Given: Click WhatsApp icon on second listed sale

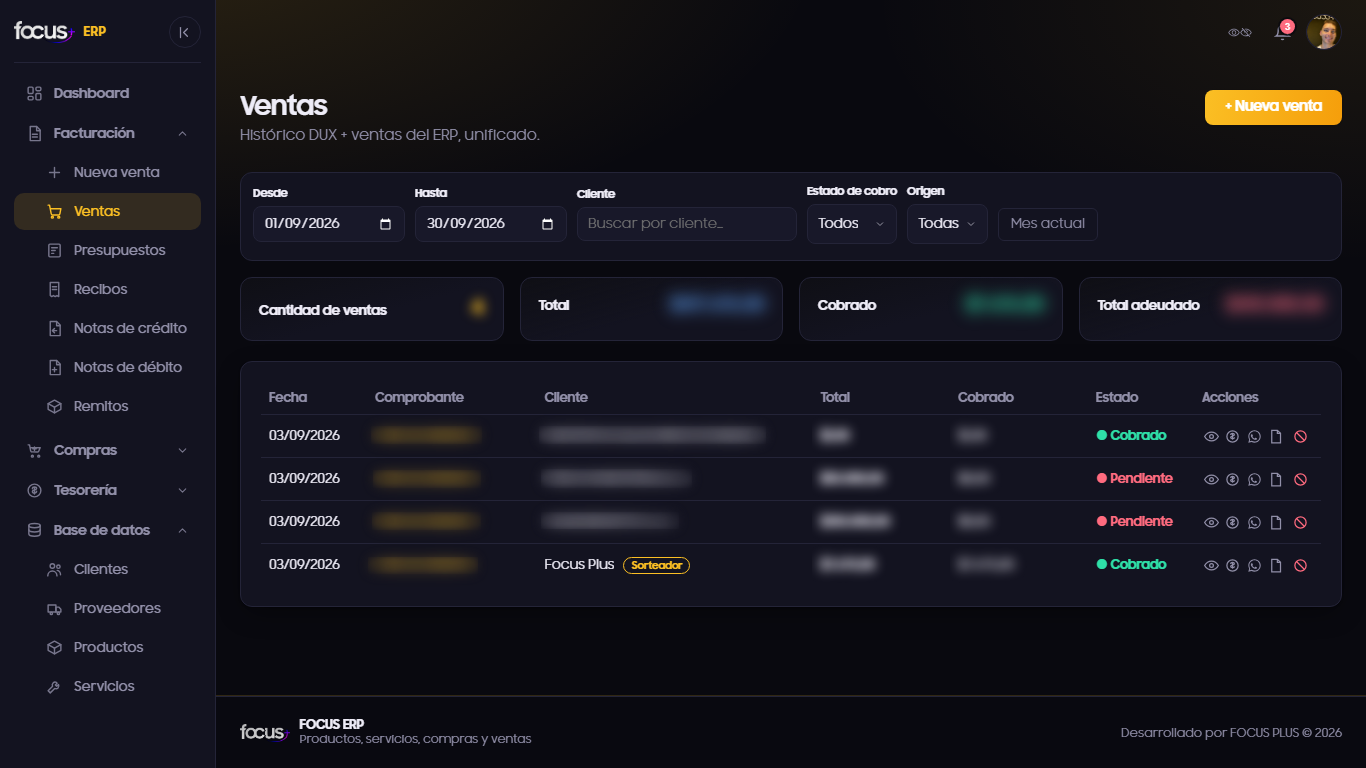Looking at the screenshot, I should click(1255, 480).
